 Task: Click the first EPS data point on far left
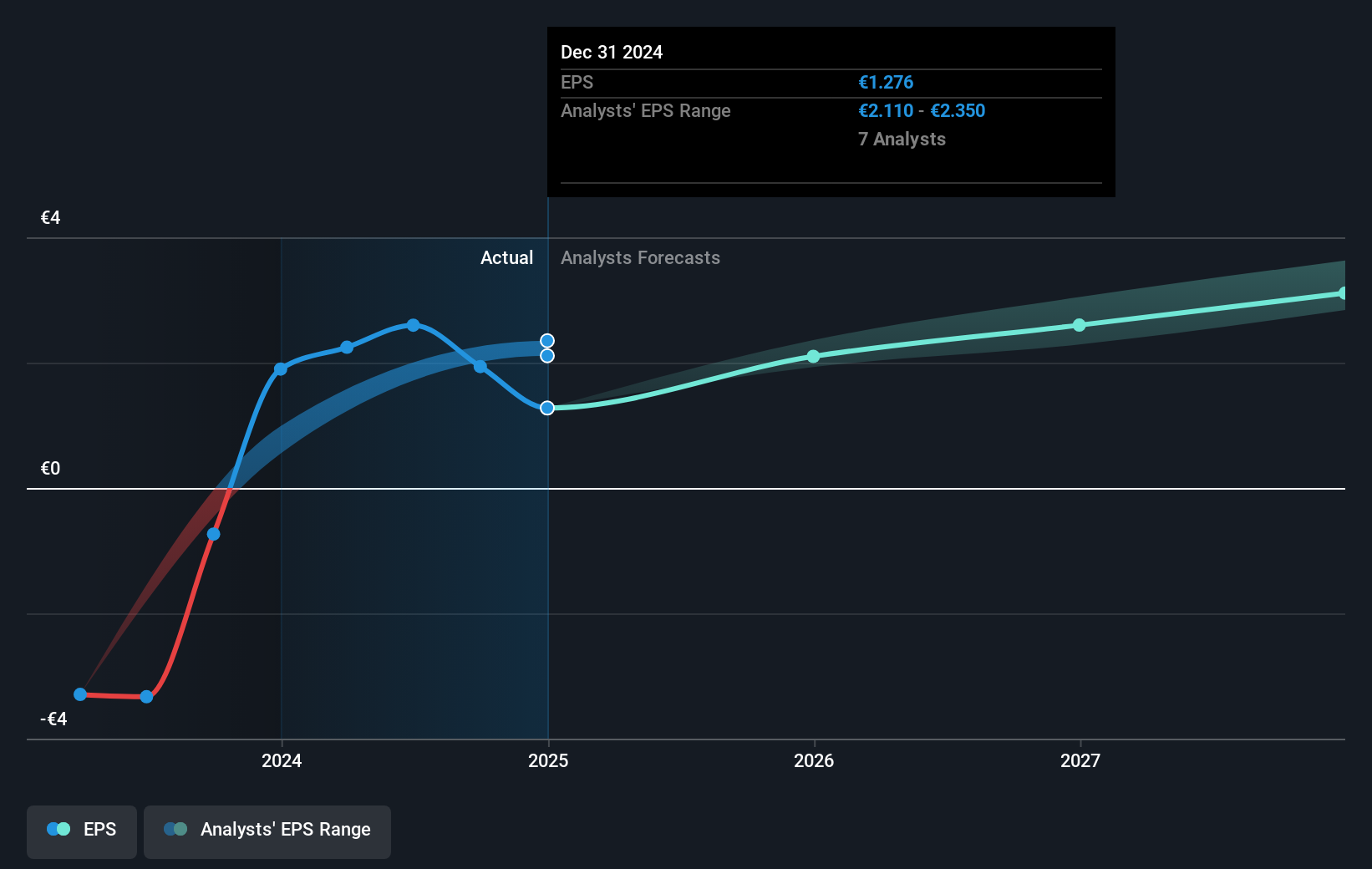(x=80, y=694)
